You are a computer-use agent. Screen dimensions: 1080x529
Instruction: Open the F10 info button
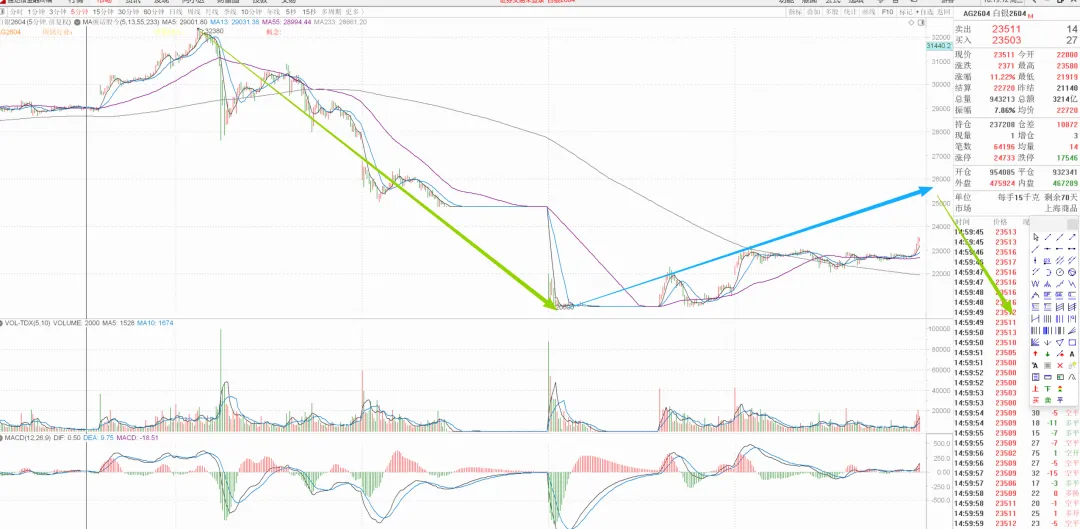(887, 12)
